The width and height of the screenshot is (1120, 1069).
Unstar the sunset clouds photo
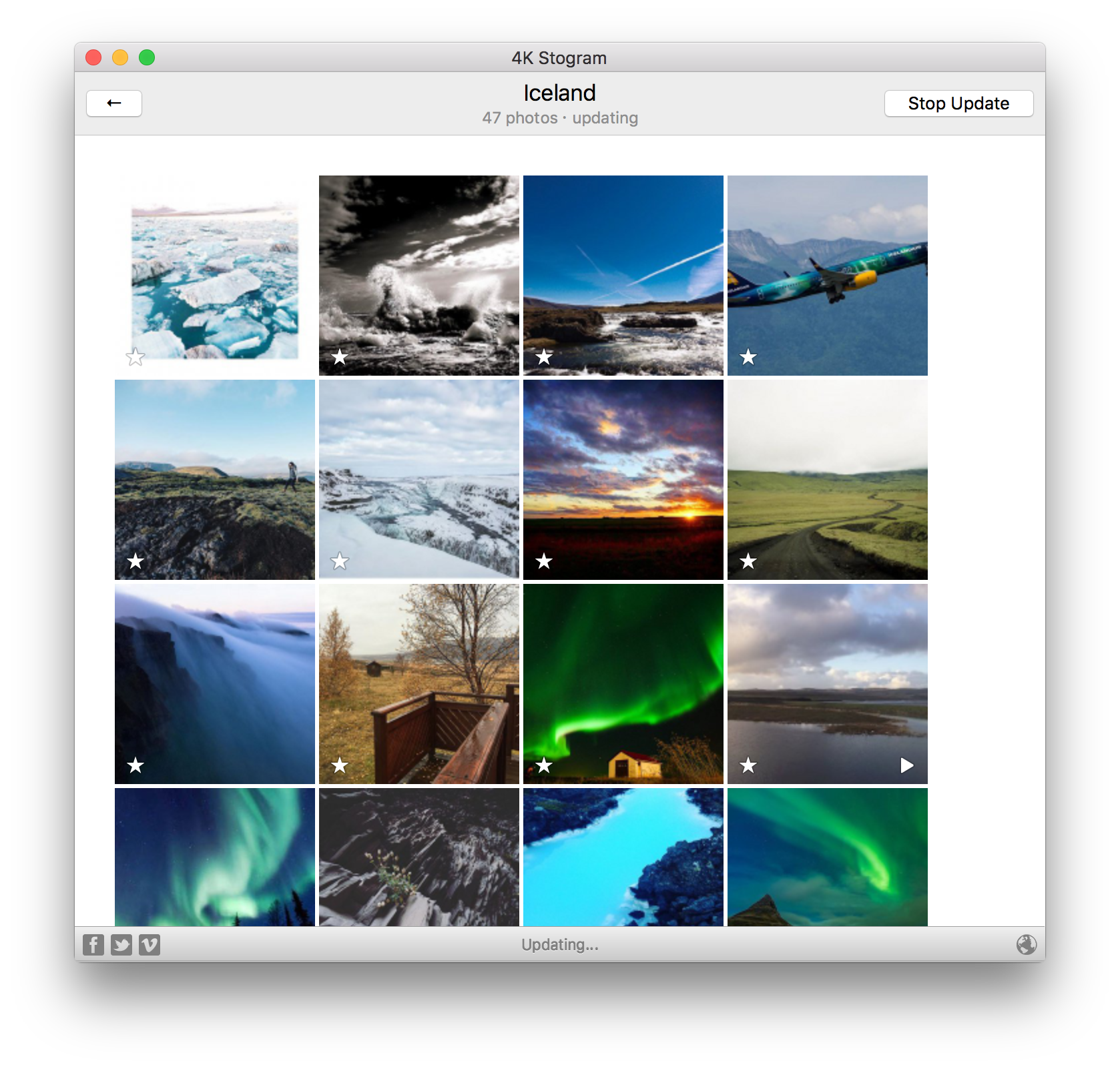(543, 562)
